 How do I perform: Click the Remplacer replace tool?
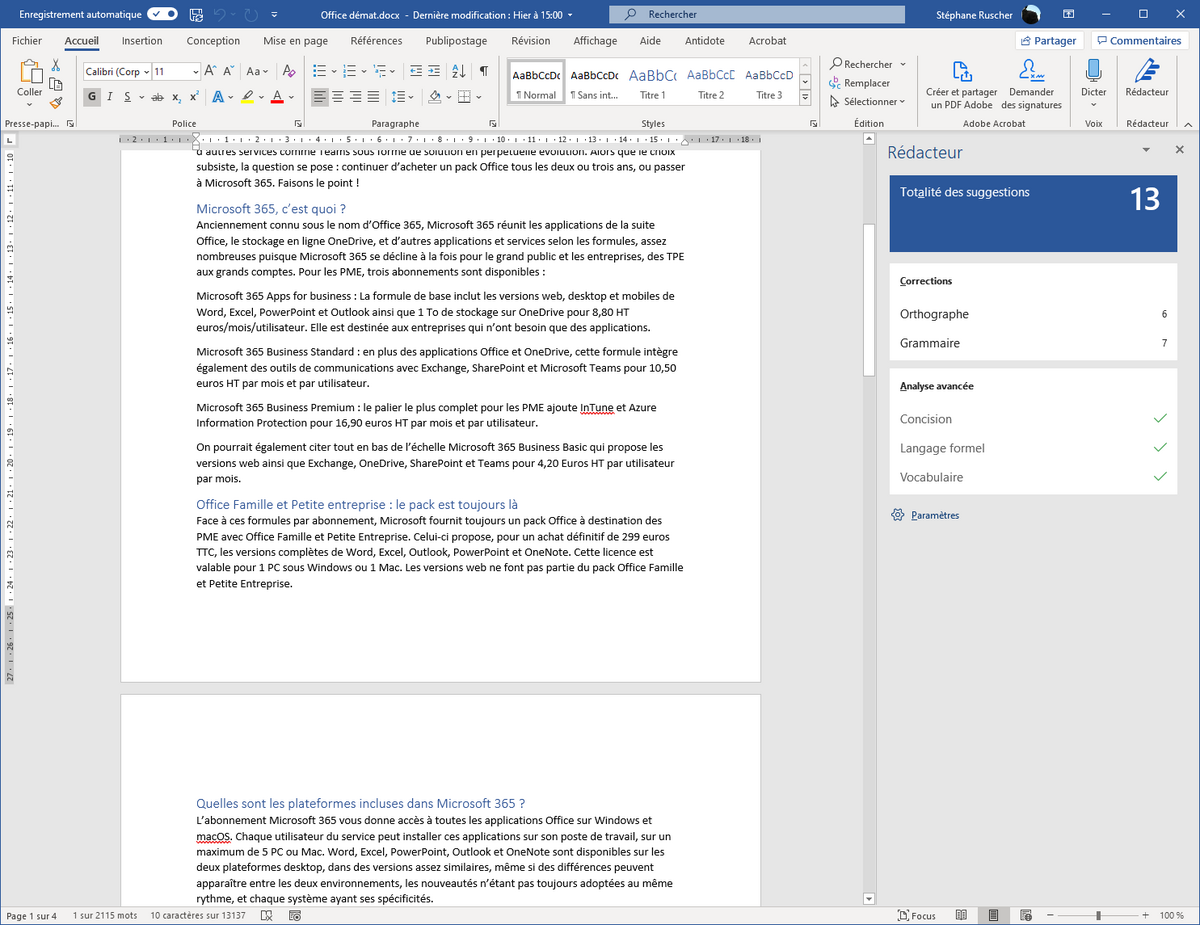point(859,83)
